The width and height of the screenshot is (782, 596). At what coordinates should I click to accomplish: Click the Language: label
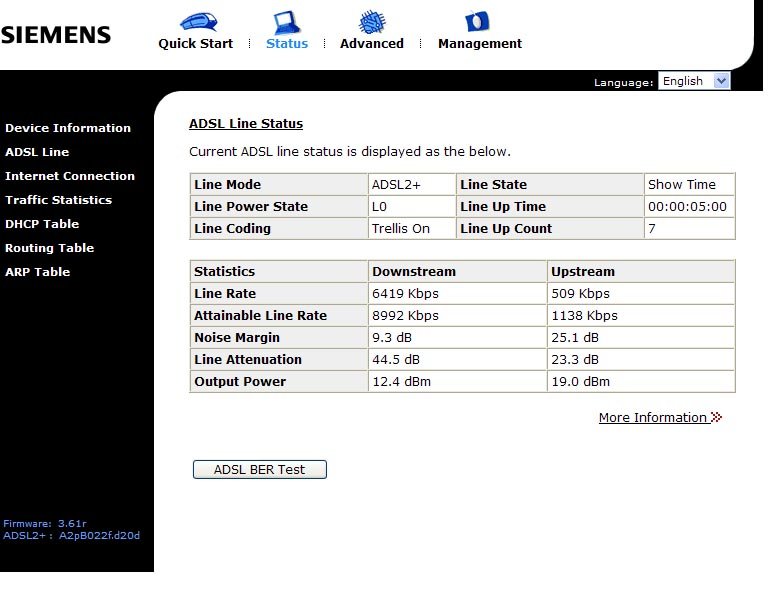coord(623,83)
